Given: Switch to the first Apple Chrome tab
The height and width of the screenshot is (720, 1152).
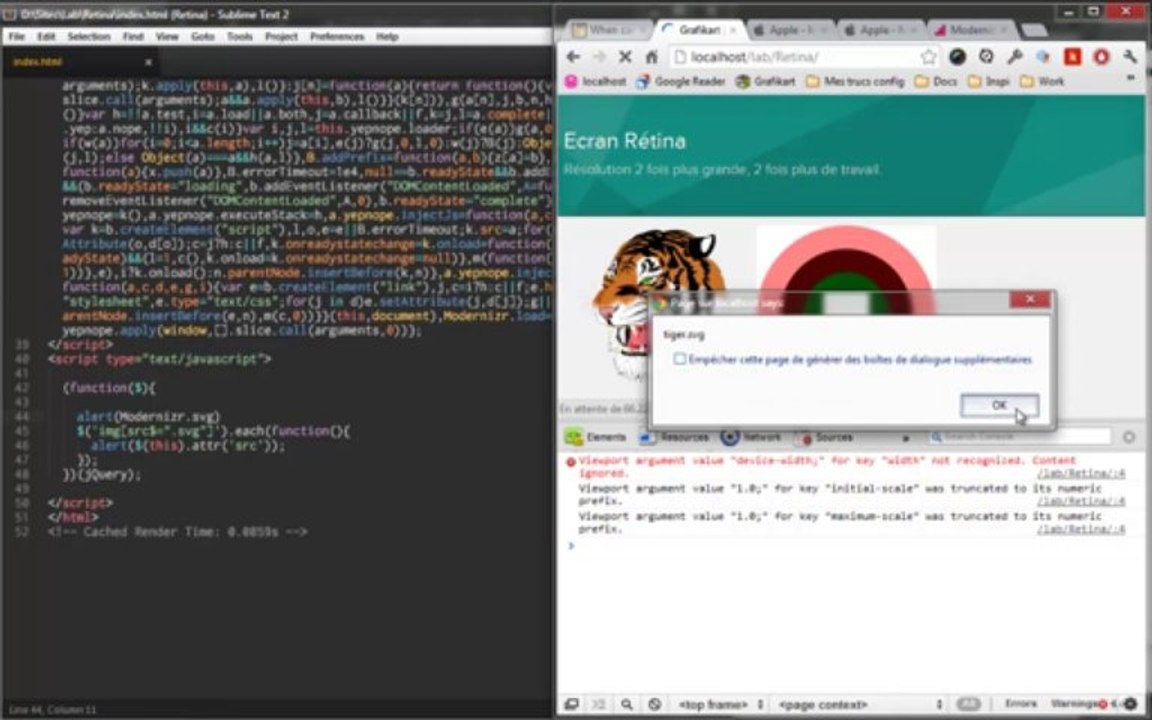Looking at the screenshot, I should pos(791,30).
